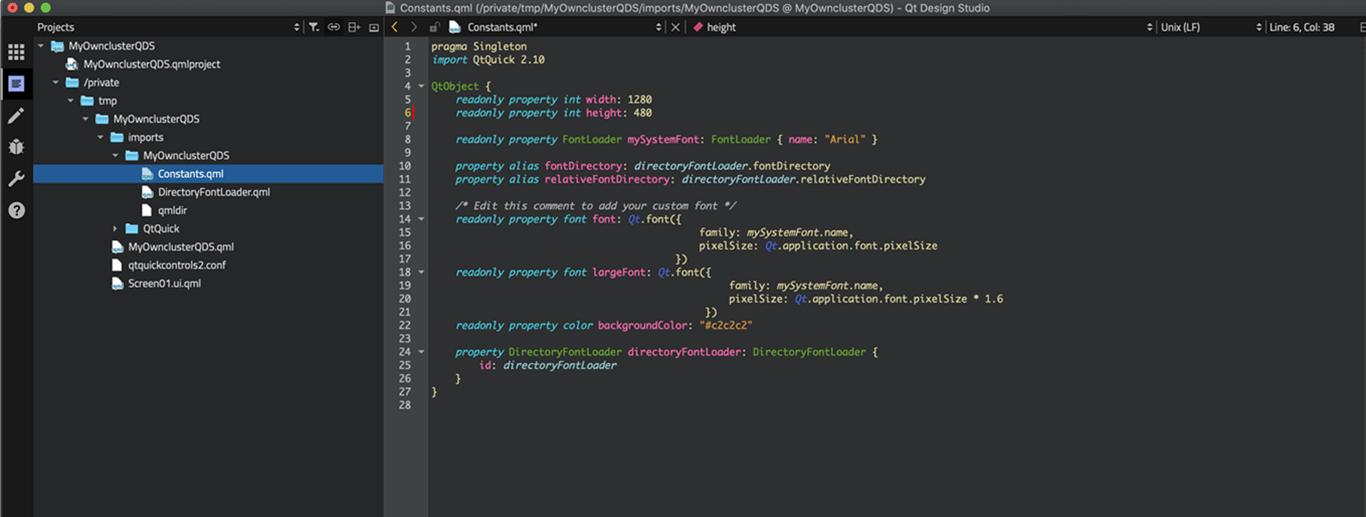Expand the QtQuick folder

[115, 229]
